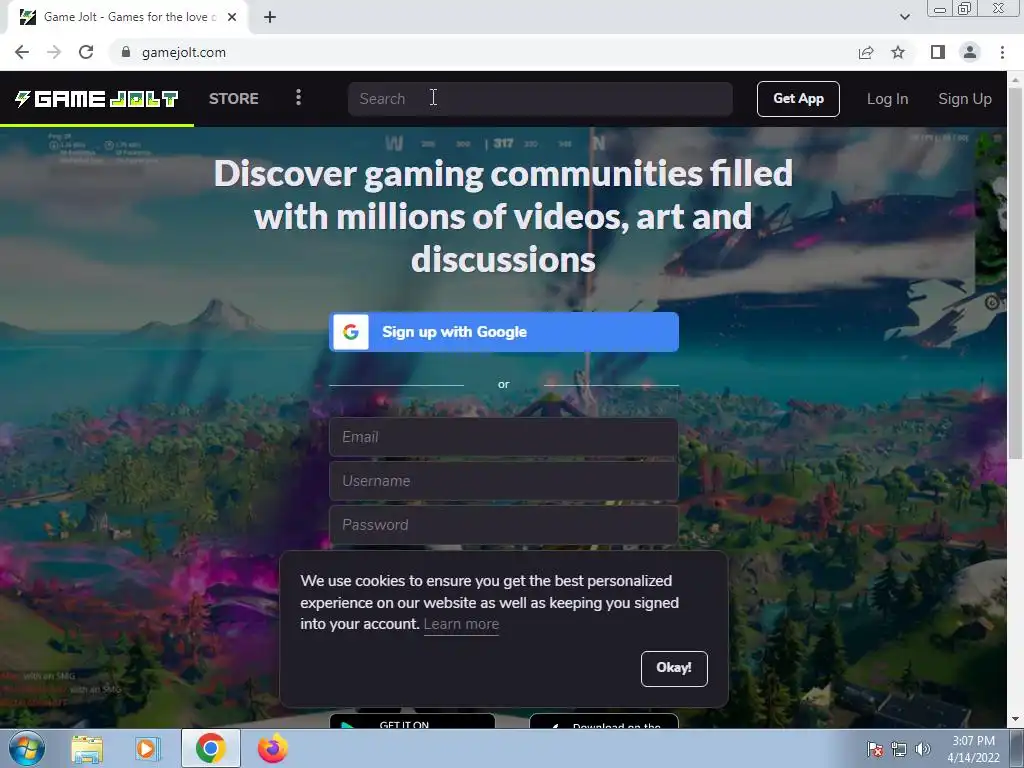Dismiss cookie notice with Okay!
The height and width of the screenshot is (768, 1024).
(674, 668)
